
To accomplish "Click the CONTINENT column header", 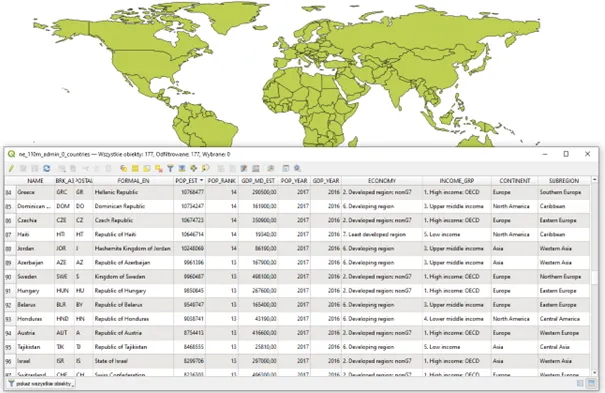I will pyautogui.click(x=514, y=180).
